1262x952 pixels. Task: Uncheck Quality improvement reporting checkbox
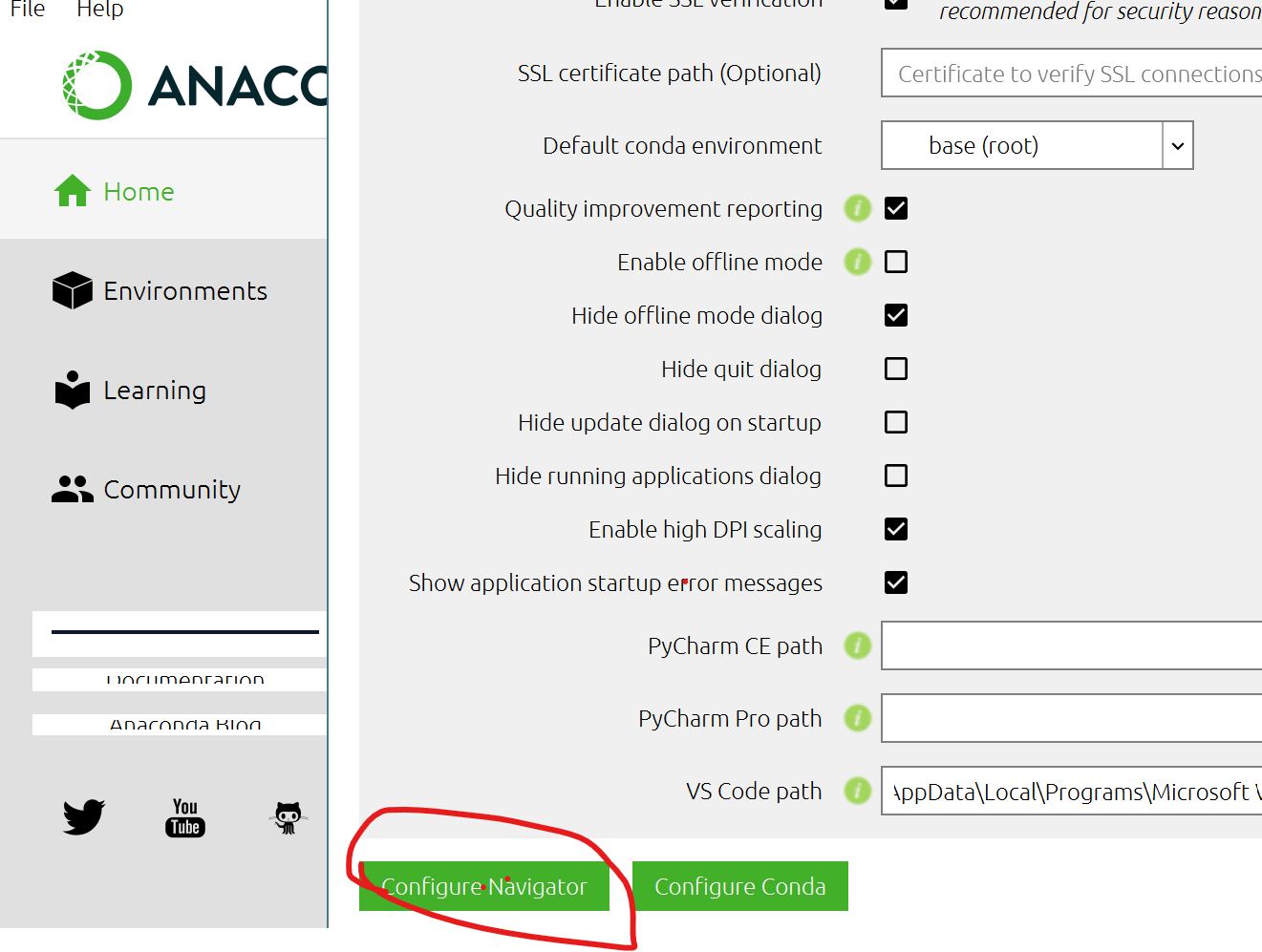coord(896,208)
